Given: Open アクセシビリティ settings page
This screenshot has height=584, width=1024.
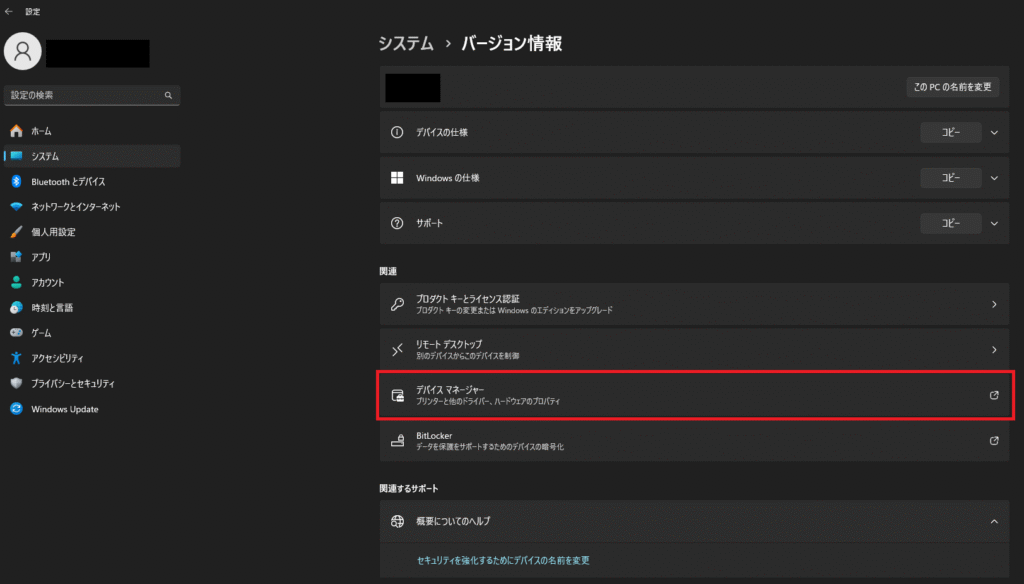Looking at the screenshot, I should (x=92, y=358).
